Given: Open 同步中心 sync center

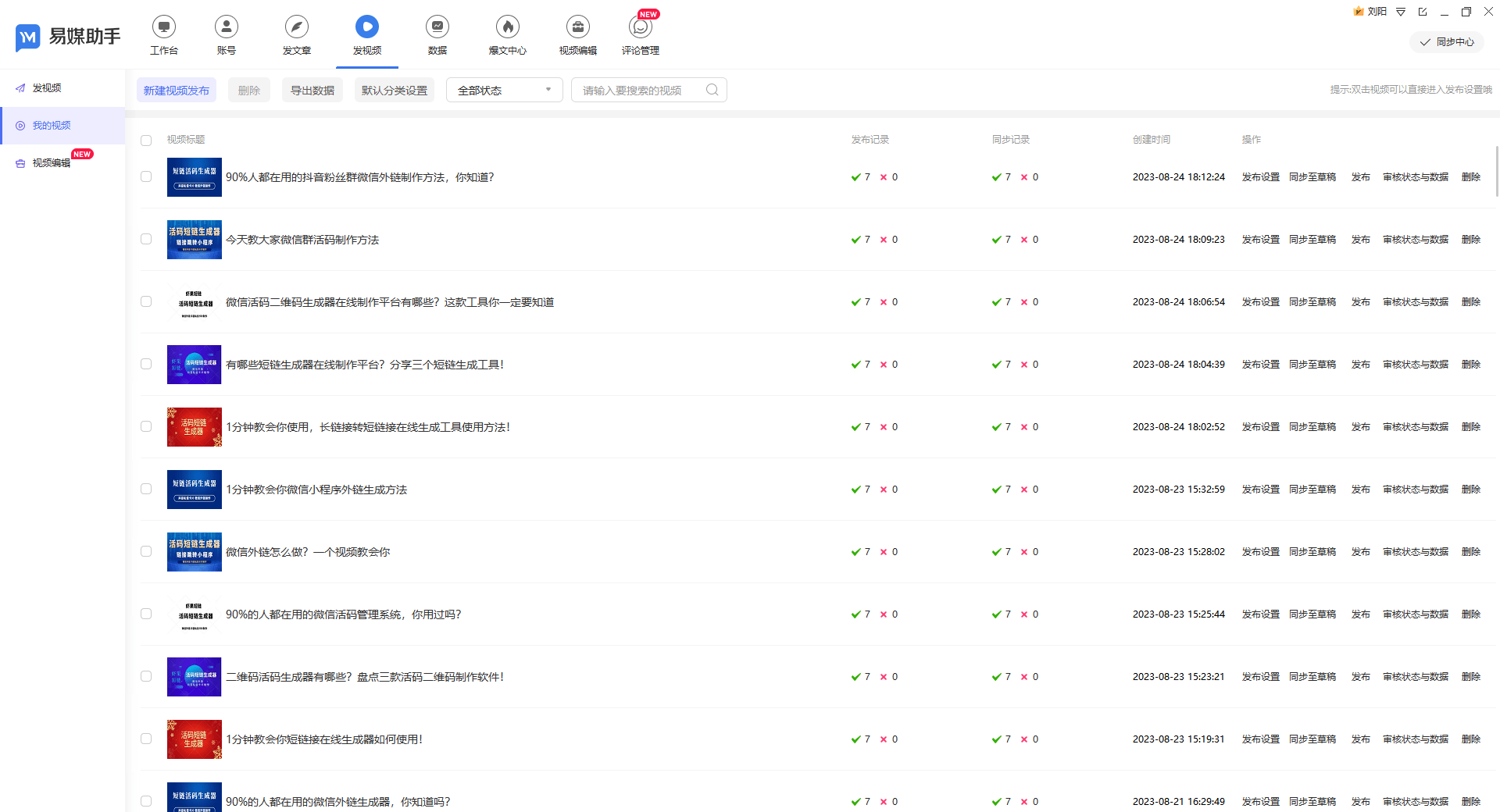Looking at the screenshot, I should [x=1446, y=42].
